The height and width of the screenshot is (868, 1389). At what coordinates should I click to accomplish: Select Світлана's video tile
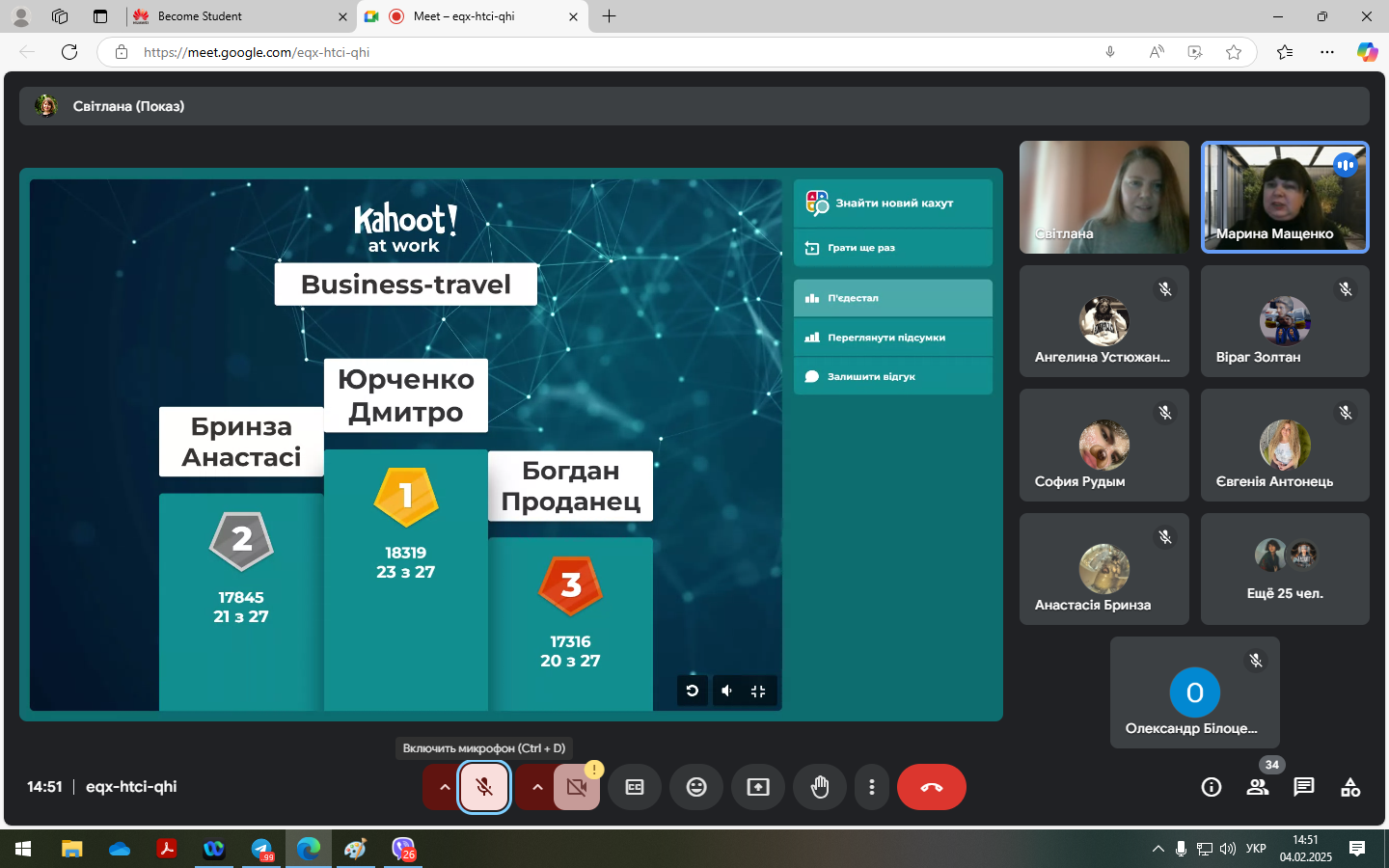[x=1104, y=198]
